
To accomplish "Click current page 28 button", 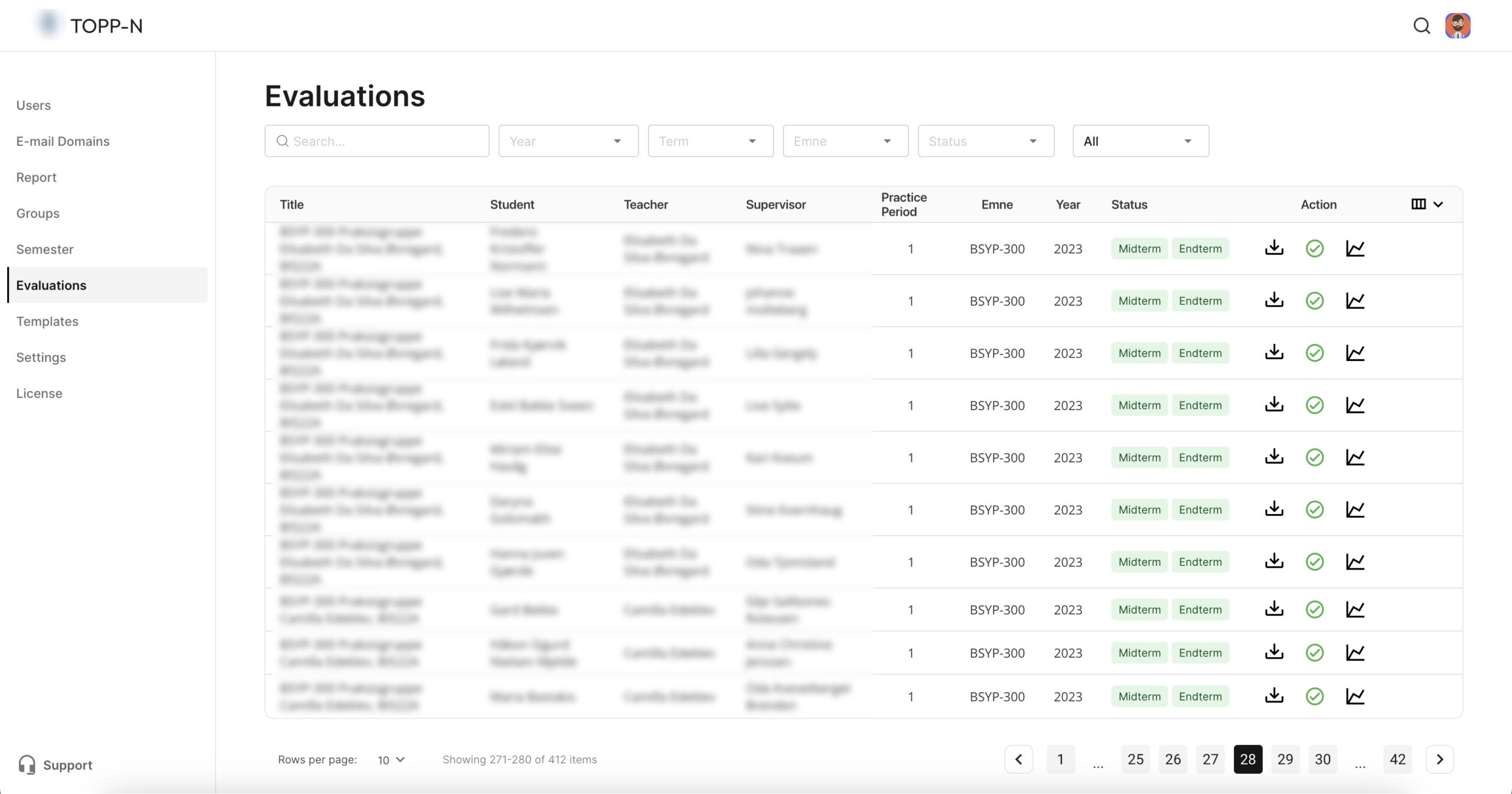I will coord(1248,759).
